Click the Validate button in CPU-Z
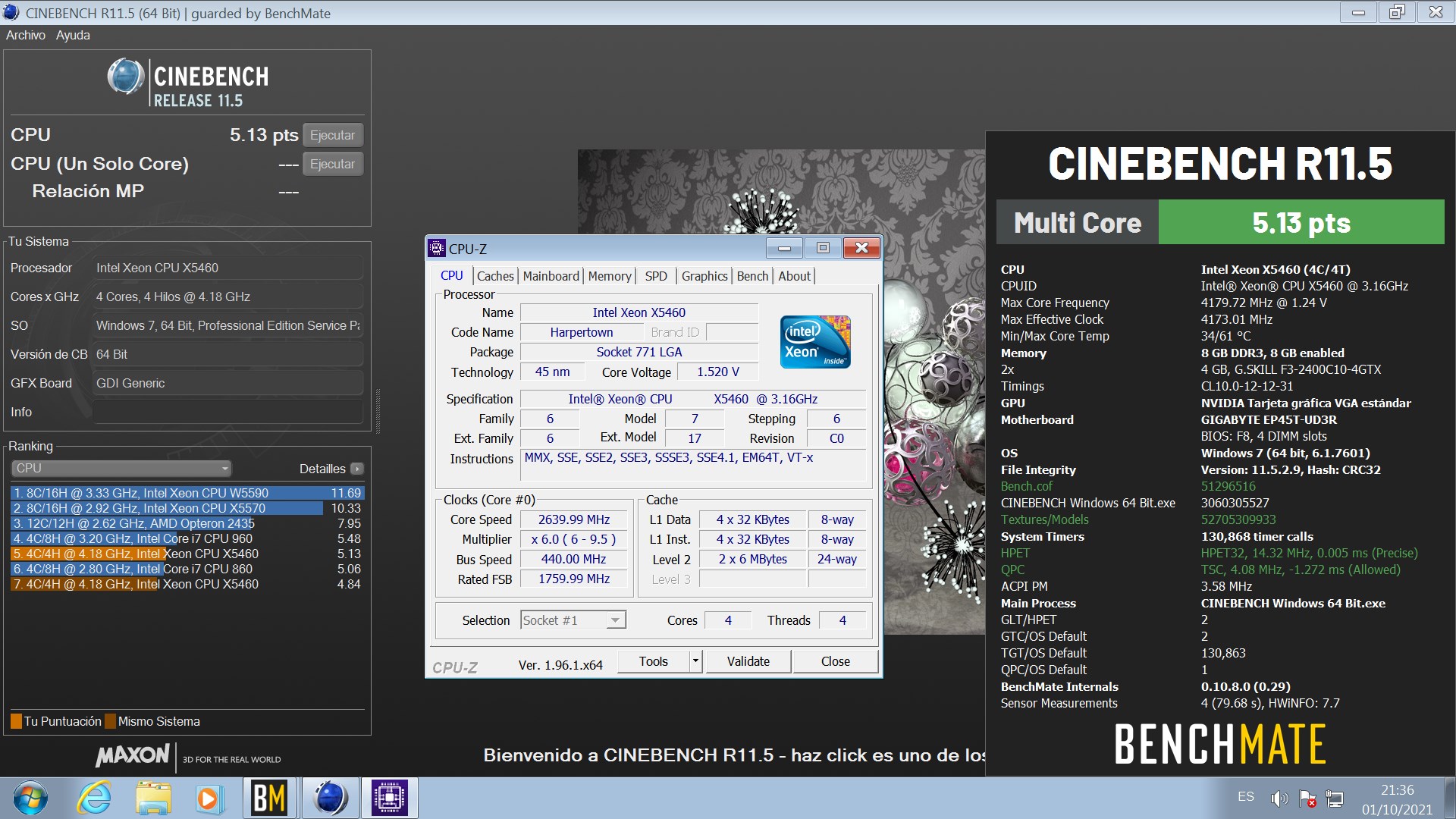Screen dimensions: 1456x819 (748, 661)
